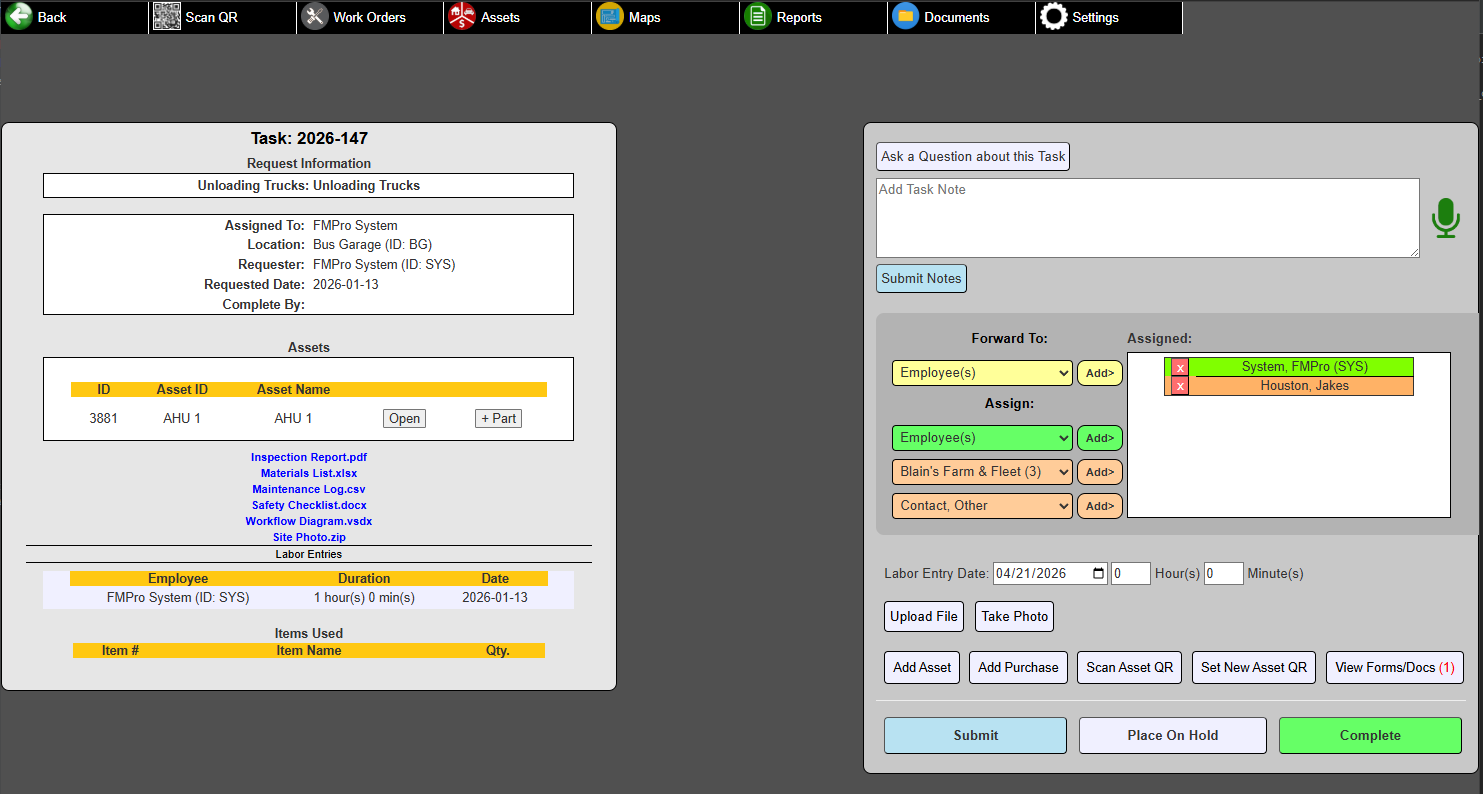Go to Assets via red icon

462,17
